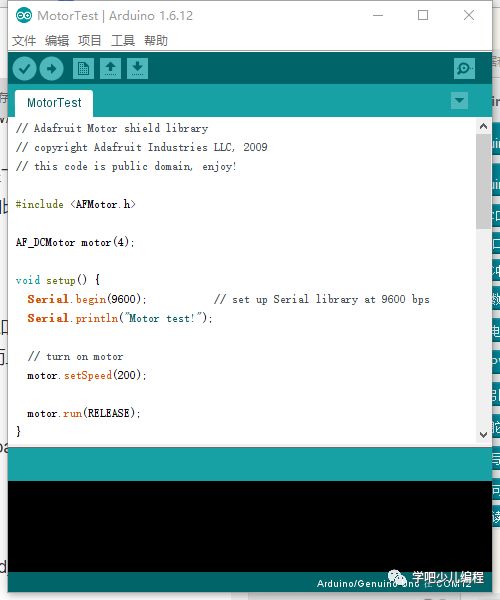Open the 文件 menu

24,40
